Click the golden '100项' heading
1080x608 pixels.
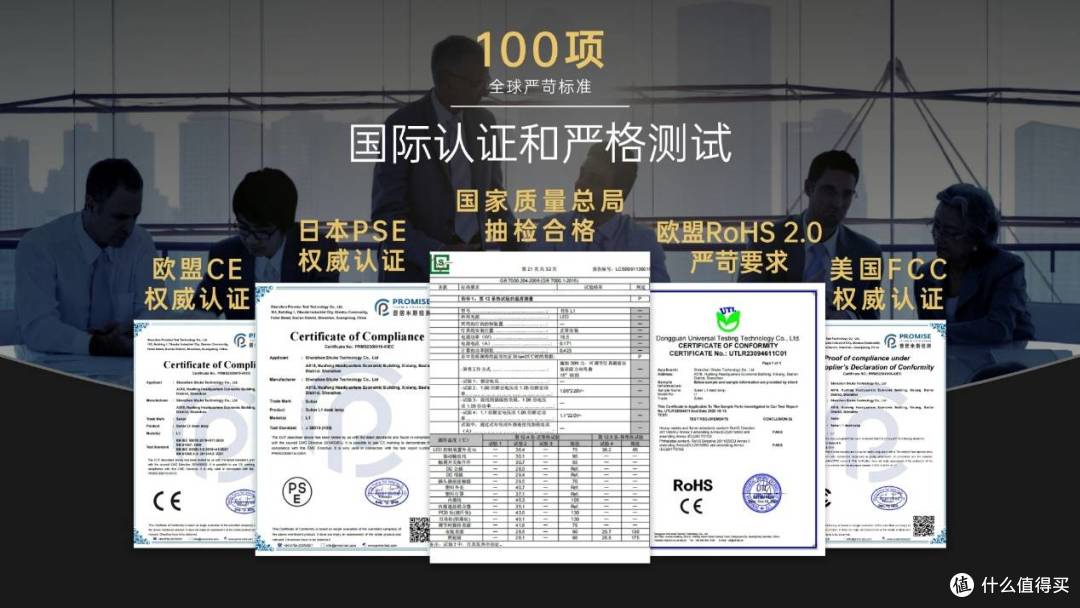[541, 49]
